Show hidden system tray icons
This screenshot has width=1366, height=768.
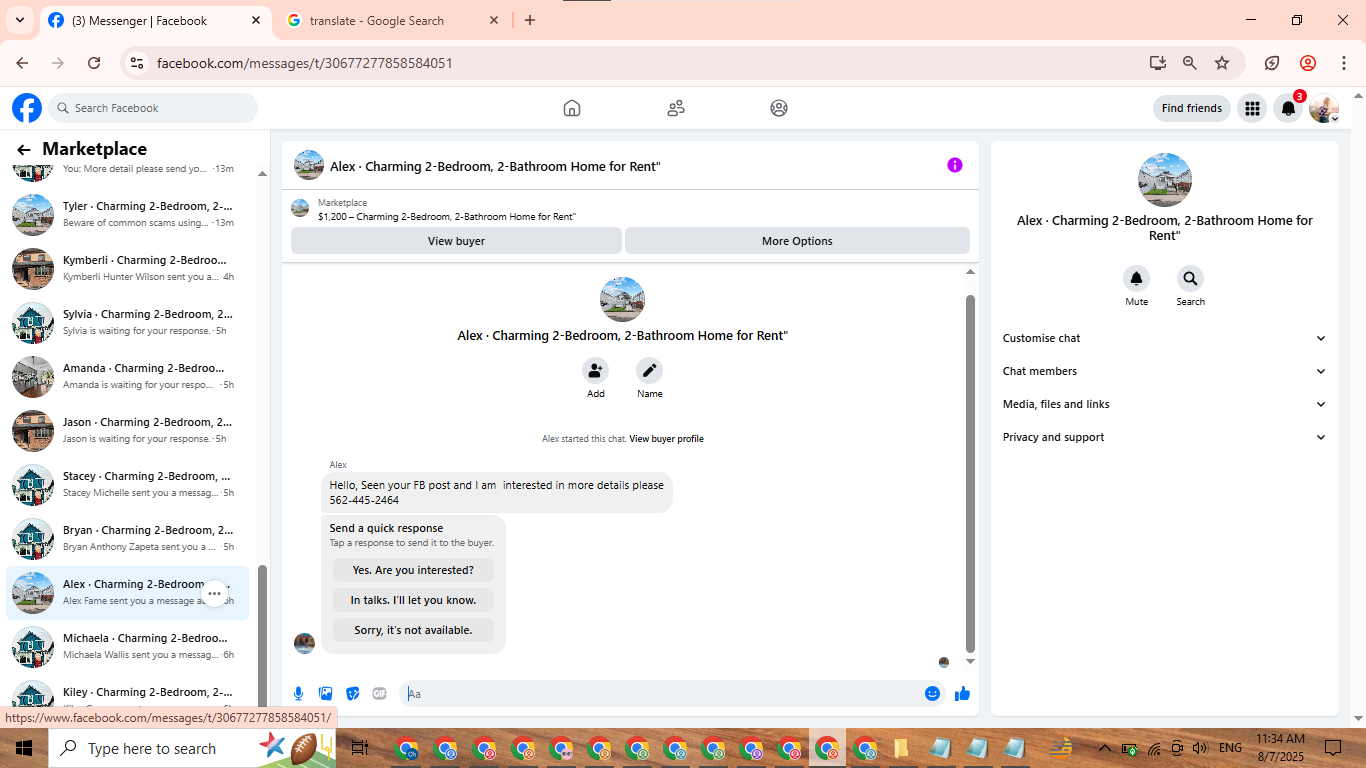click(1104, 748)
